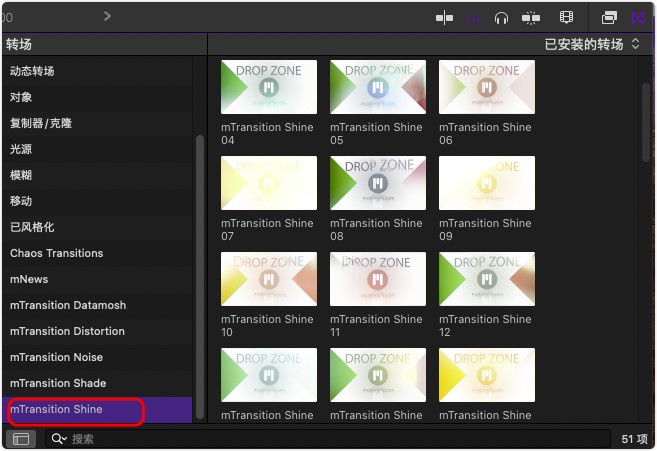Image resolution: width=657 pixels, height=451 pixels.
Task: Select mTransition Shine 08 thumbnail
Action: coord(378,183)
